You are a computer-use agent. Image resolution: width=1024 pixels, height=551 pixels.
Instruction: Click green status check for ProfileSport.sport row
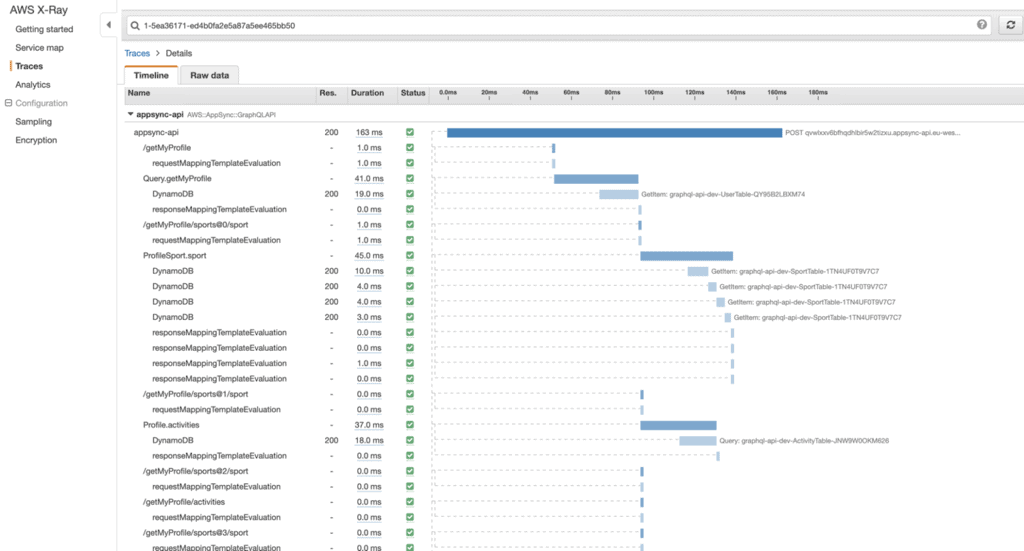pos(410,256)
